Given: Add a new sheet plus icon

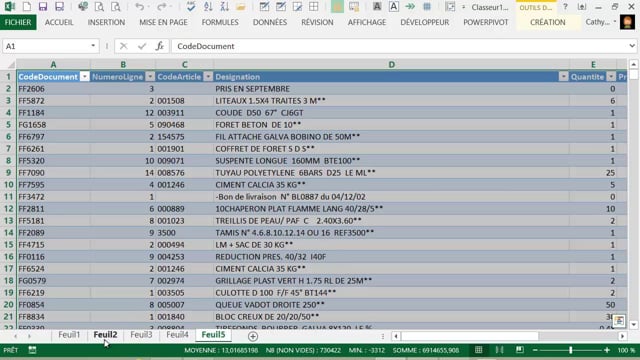Looking at the screenshot, I should coord(253,336).
